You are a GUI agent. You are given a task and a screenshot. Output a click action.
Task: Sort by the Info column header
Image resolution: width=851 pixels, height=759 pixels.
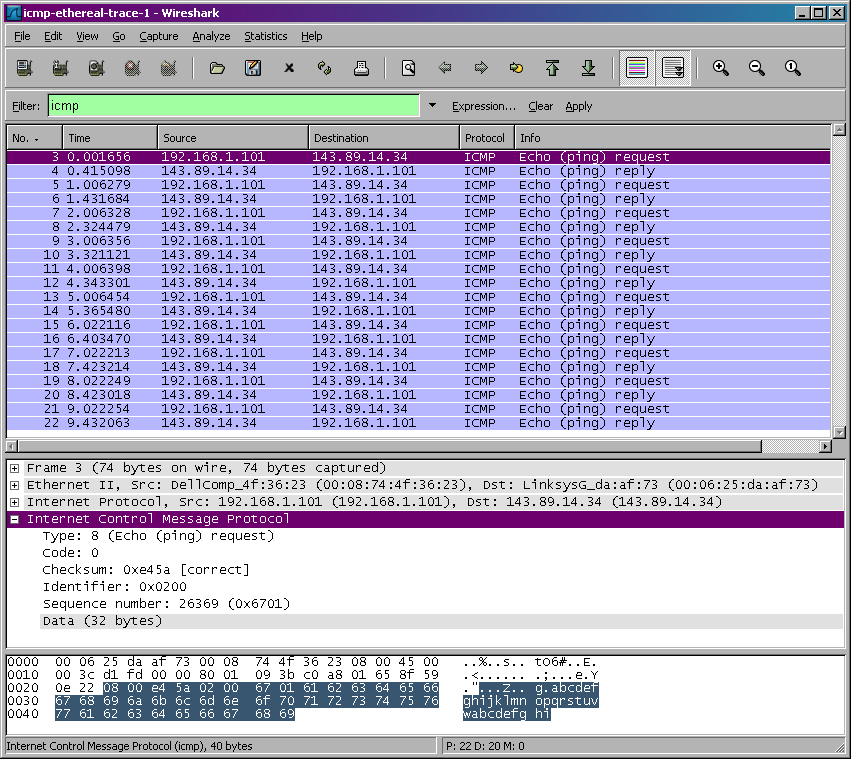[672, 138]
